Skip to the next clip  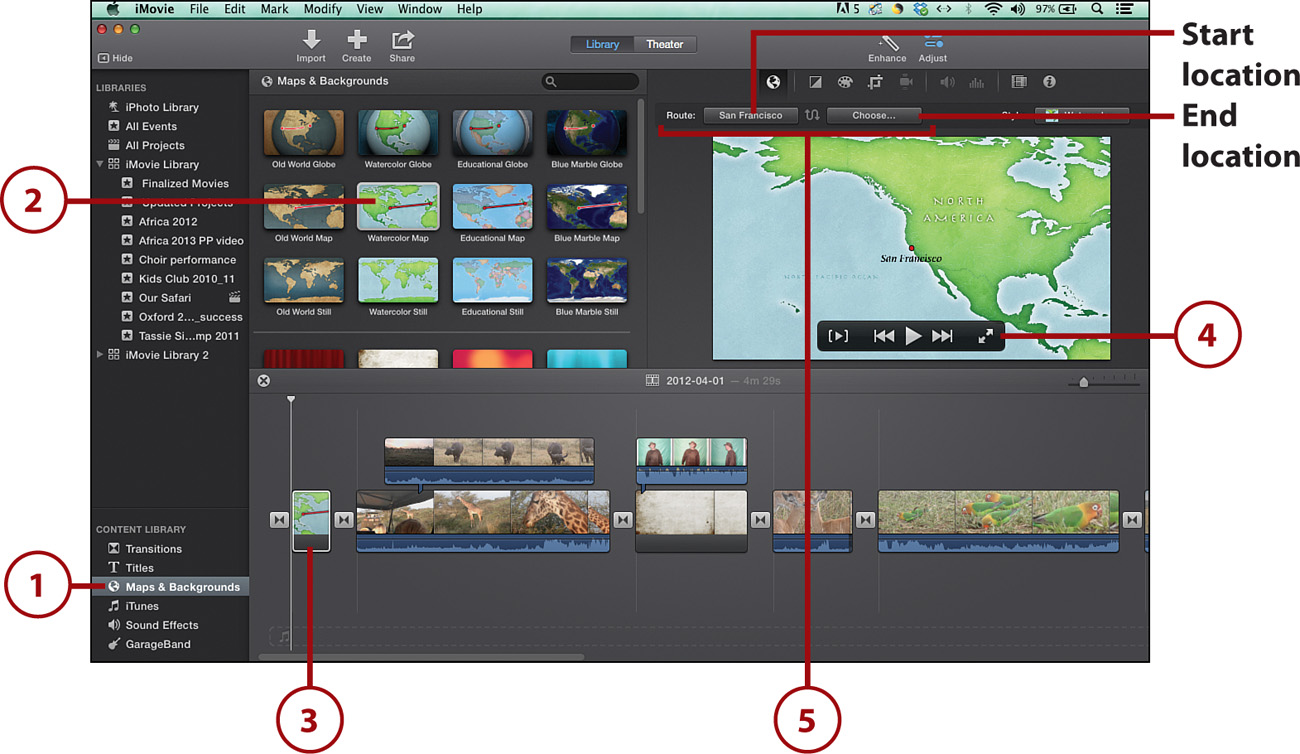tap(942, 336)
